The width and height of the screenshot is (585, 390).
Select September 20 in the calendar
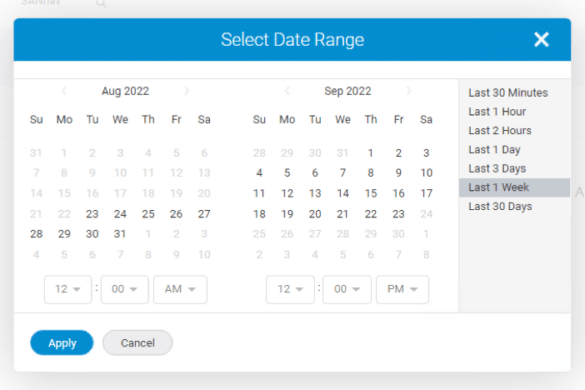tap(315, 214)
